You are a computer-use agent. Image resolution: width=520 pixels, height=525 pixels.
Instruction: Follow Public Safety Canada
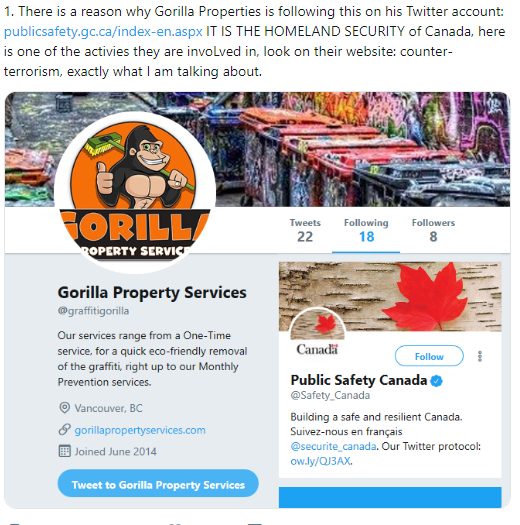coord(429,356)
